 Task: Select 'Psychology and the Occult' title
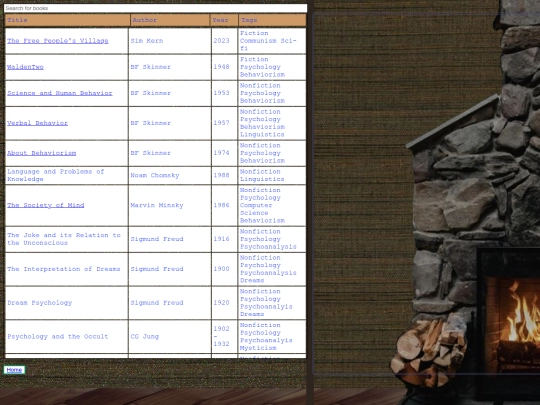[x=58, y=336]
